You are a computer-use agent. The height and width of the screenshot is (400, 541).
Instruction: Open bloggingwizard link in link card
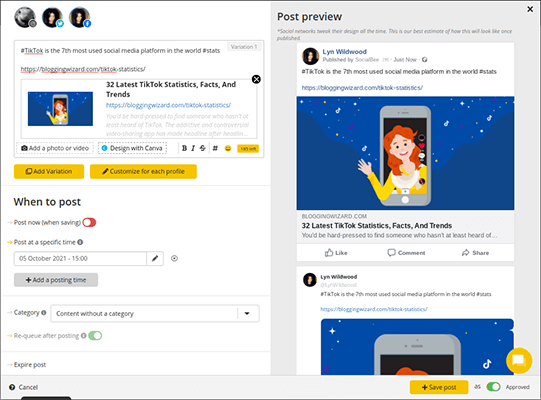[x=168, y=105]
